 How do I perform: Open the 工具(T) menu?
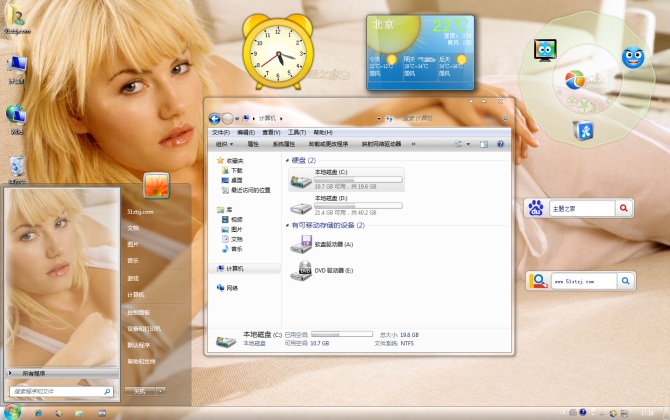[x=296, y=132]
